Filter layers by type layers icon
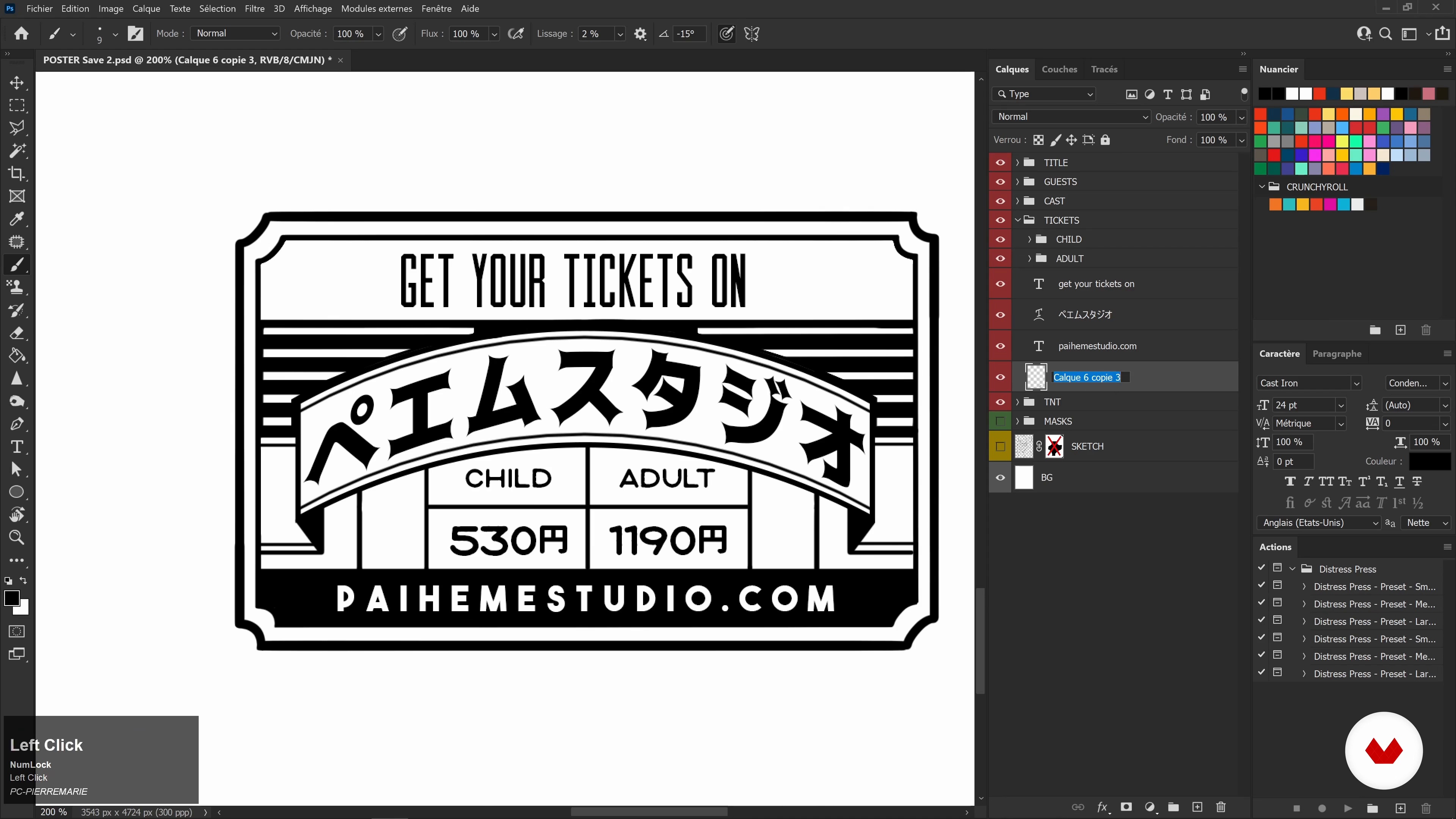 (x=1168, y=94)
